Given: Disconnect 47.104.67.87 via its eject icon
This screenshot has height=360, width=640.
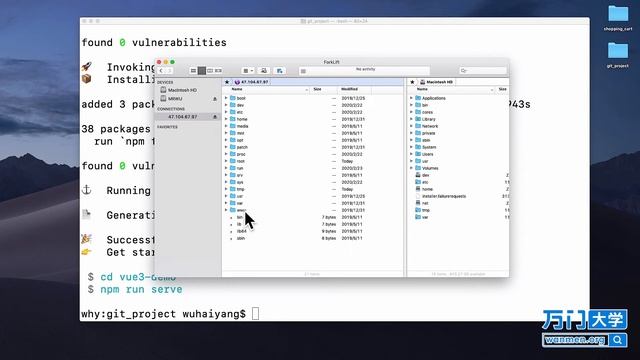Looking at the screenshot, I should coord(215,117).
